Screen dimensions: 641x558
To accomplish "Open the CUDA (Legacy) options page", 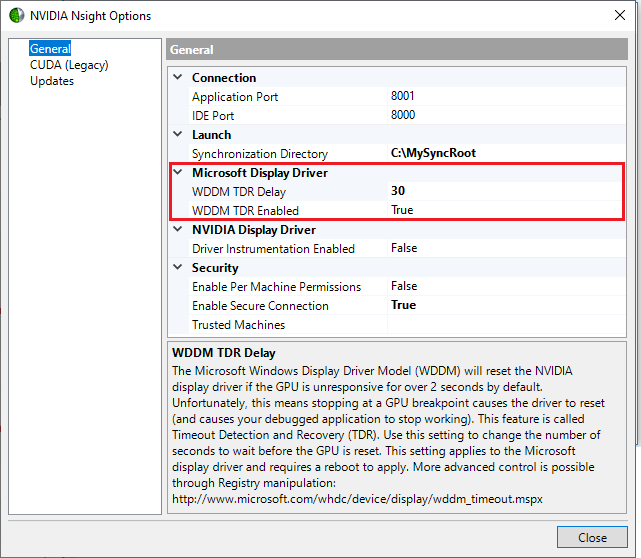I will [x=69, y=65].
